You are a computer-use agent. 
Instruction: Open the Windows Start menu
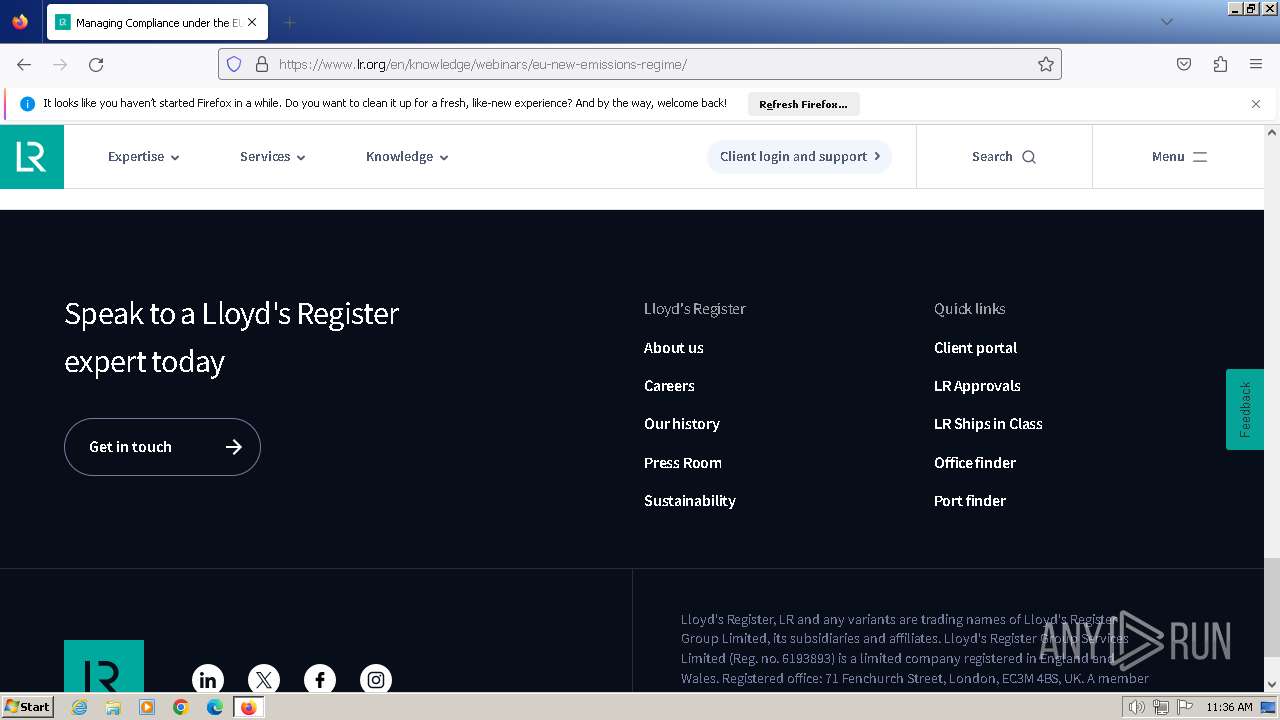(x=28, y=707)
